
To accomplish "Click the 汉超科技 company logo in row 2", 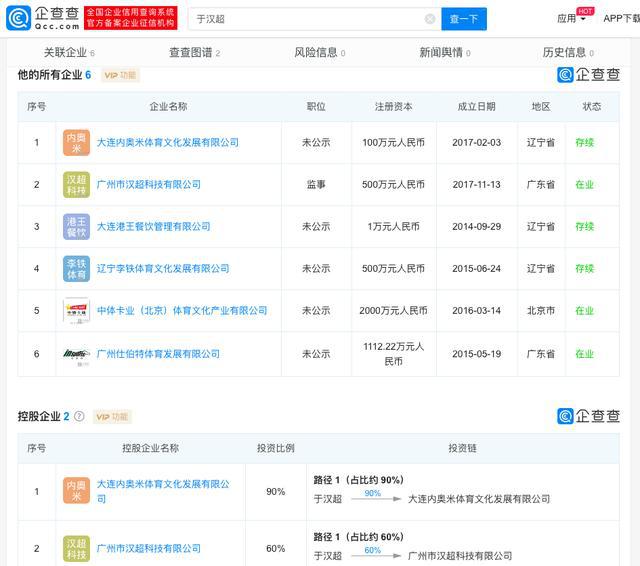I will (77, 185).
